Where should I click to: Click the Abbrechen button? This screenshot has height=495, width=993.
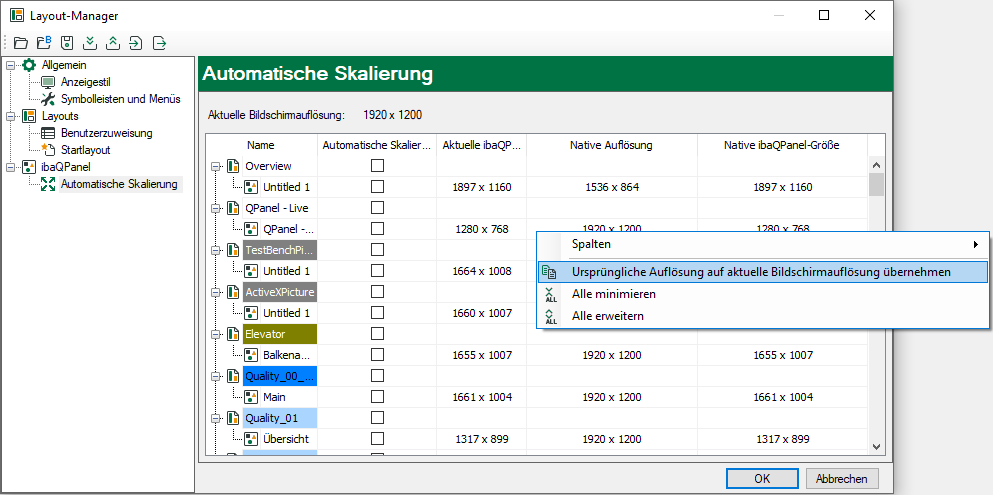pos(842,478)
